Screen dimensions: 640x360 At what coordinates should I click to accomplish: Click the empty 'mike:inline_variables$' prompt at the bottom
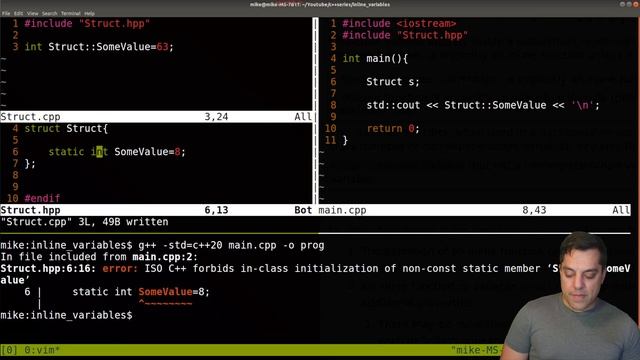pos(66,315)
